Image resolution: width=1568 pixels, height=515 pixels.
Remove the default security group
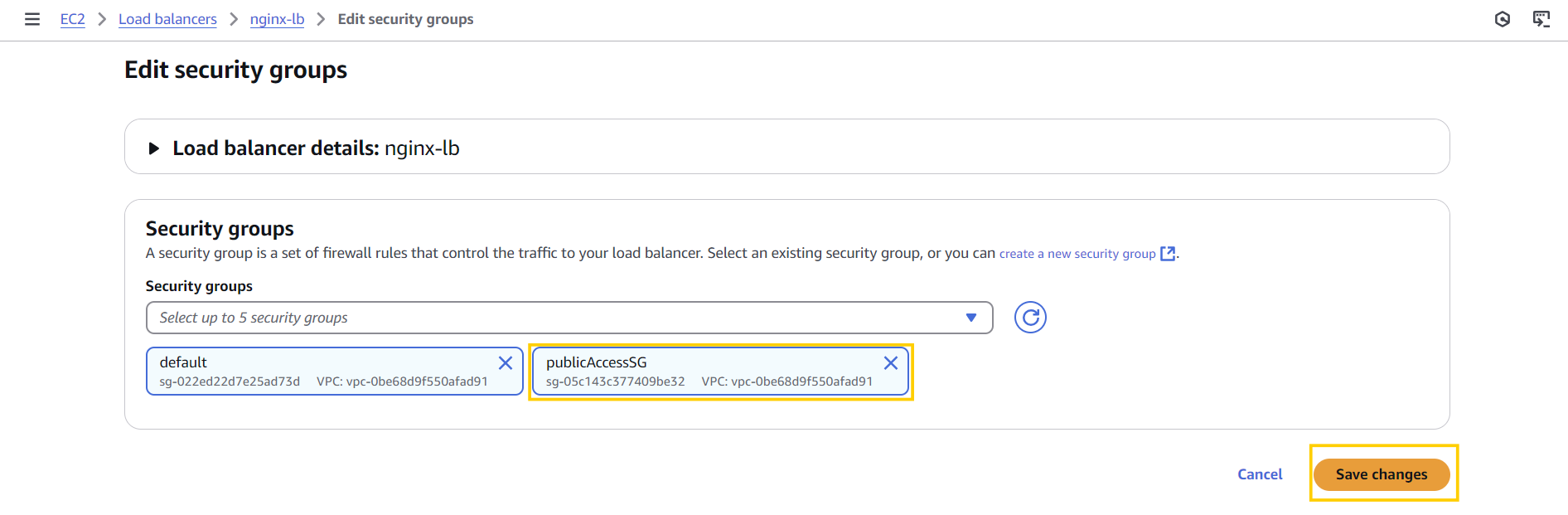pos(505,363)
